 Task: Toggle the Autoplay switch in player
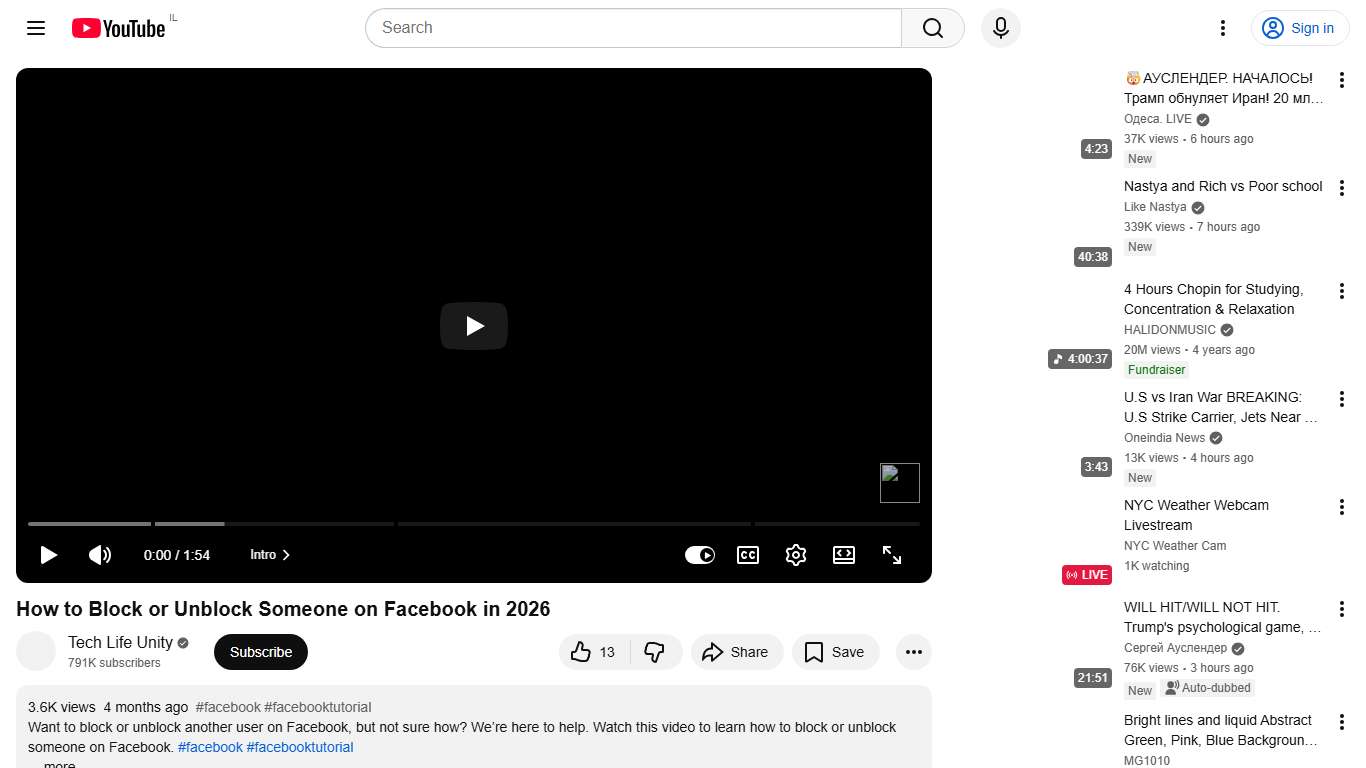(700, 555)
